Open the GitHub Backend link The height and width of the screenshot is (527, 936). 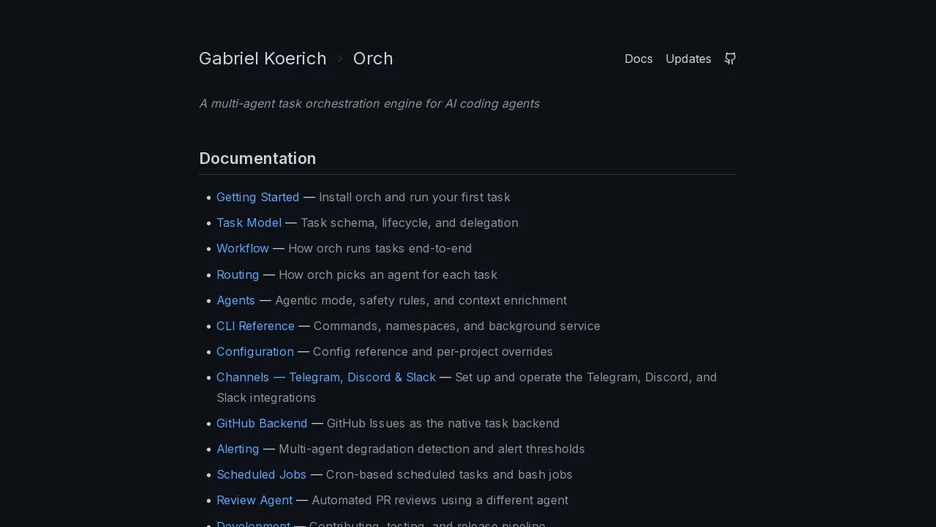click(261, 423)
